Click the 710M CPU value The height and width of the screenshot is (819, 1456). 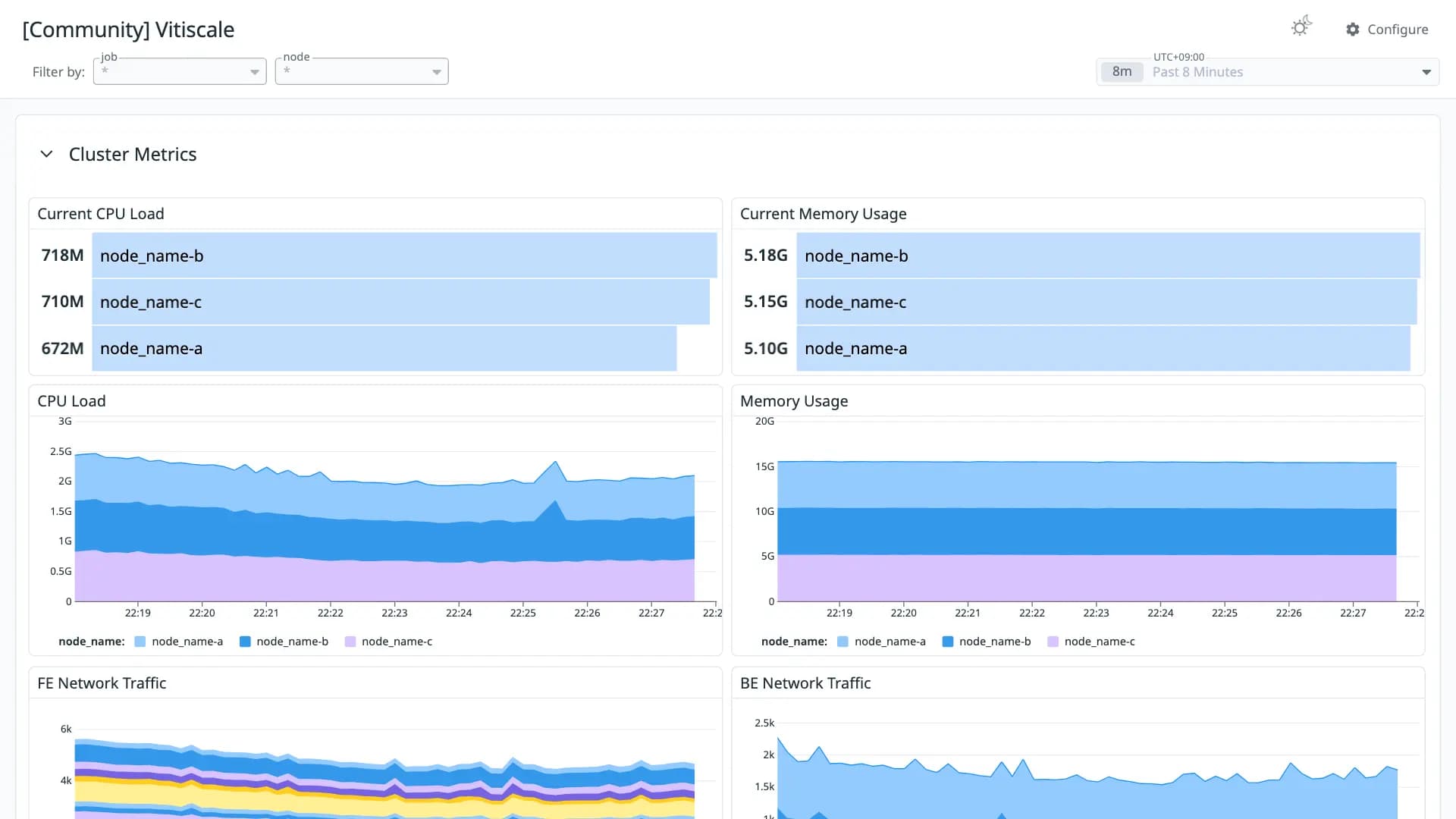point(62,302)
